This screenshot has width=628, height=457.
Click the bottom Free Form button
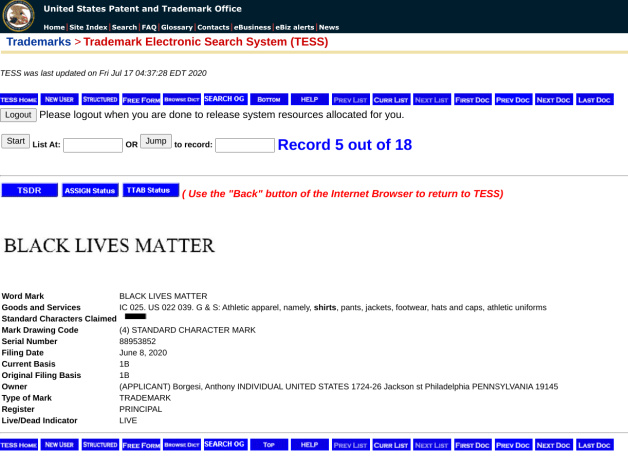click(x=141, y=445)
